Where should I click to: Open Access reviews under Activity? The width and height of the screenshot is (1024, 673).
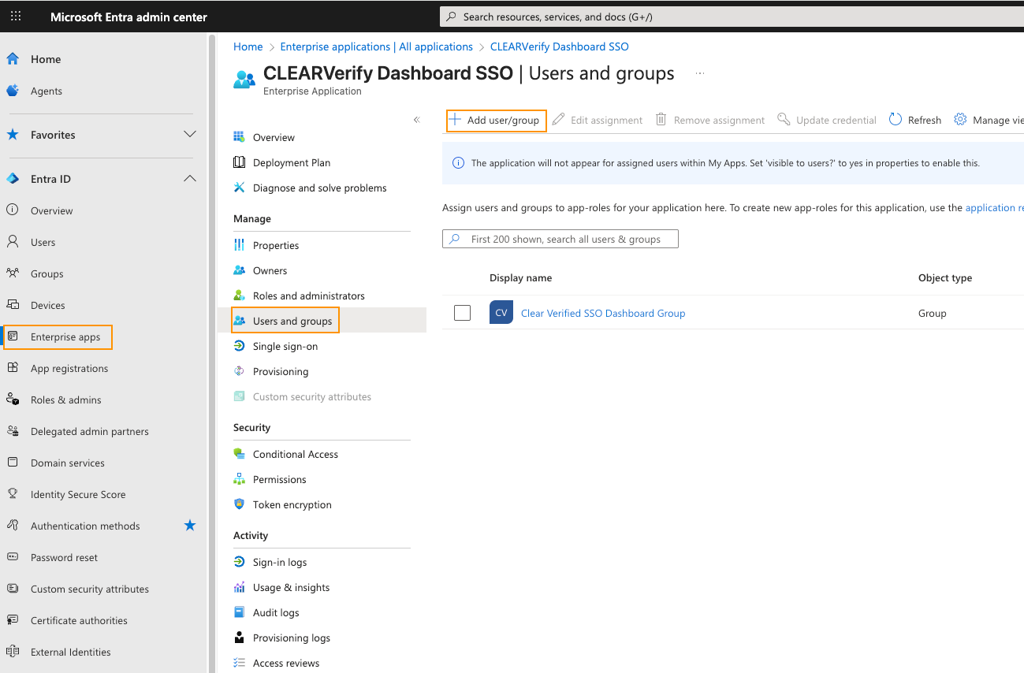pyautogui.click(x=286, y=663)
